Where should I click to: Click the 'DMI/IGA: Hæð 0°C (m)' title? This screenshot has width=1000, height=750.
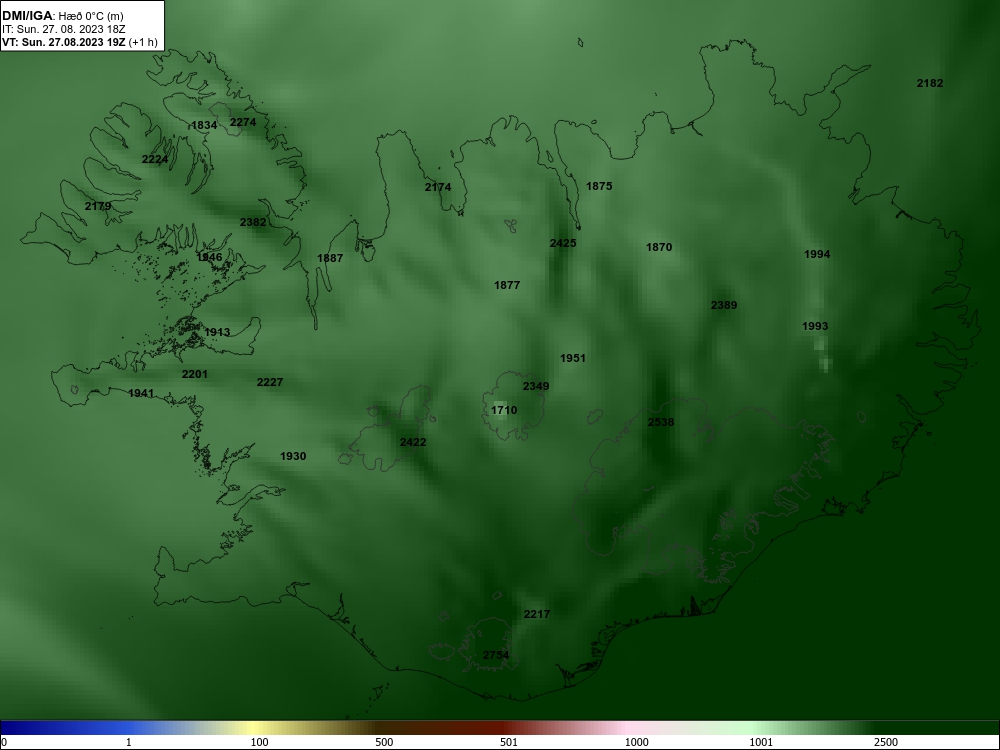click(x=62, y=16)
